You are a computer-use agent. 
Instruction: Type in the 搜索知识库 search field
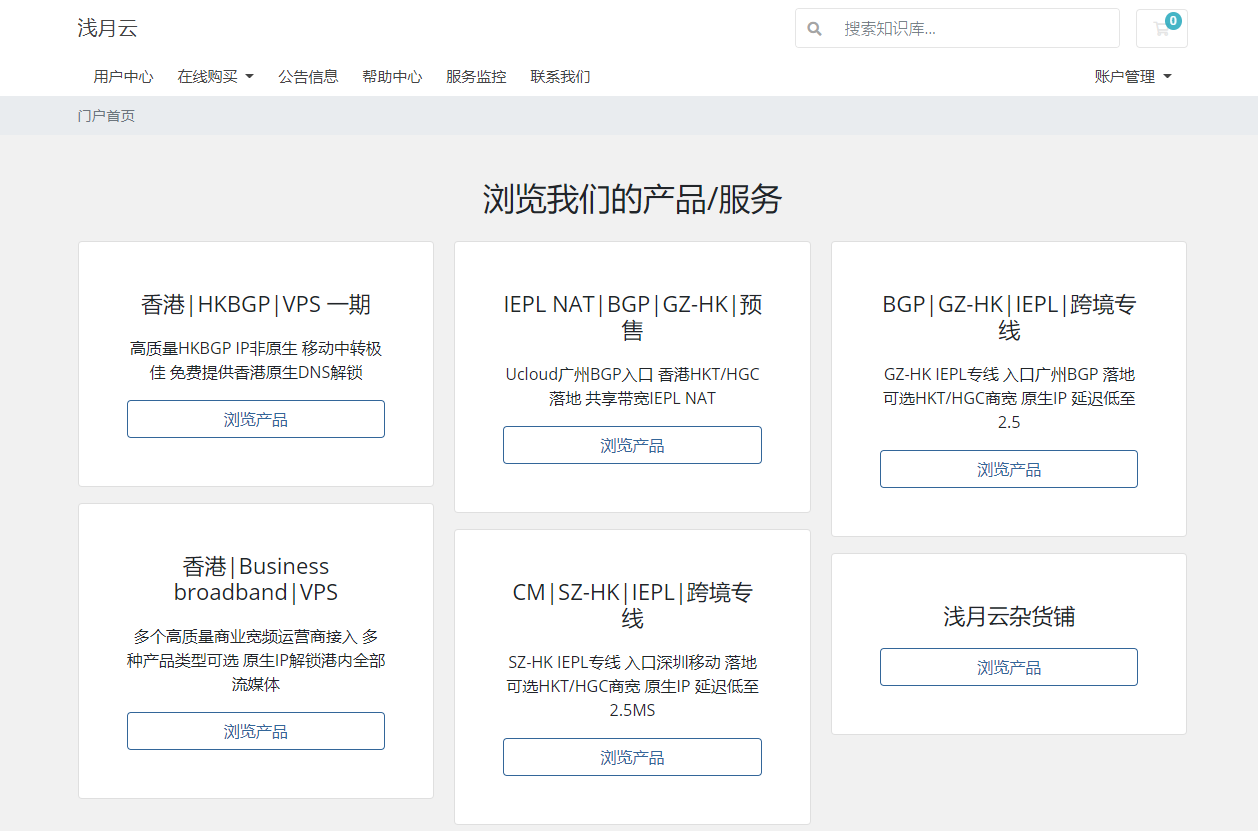point(970,29)
